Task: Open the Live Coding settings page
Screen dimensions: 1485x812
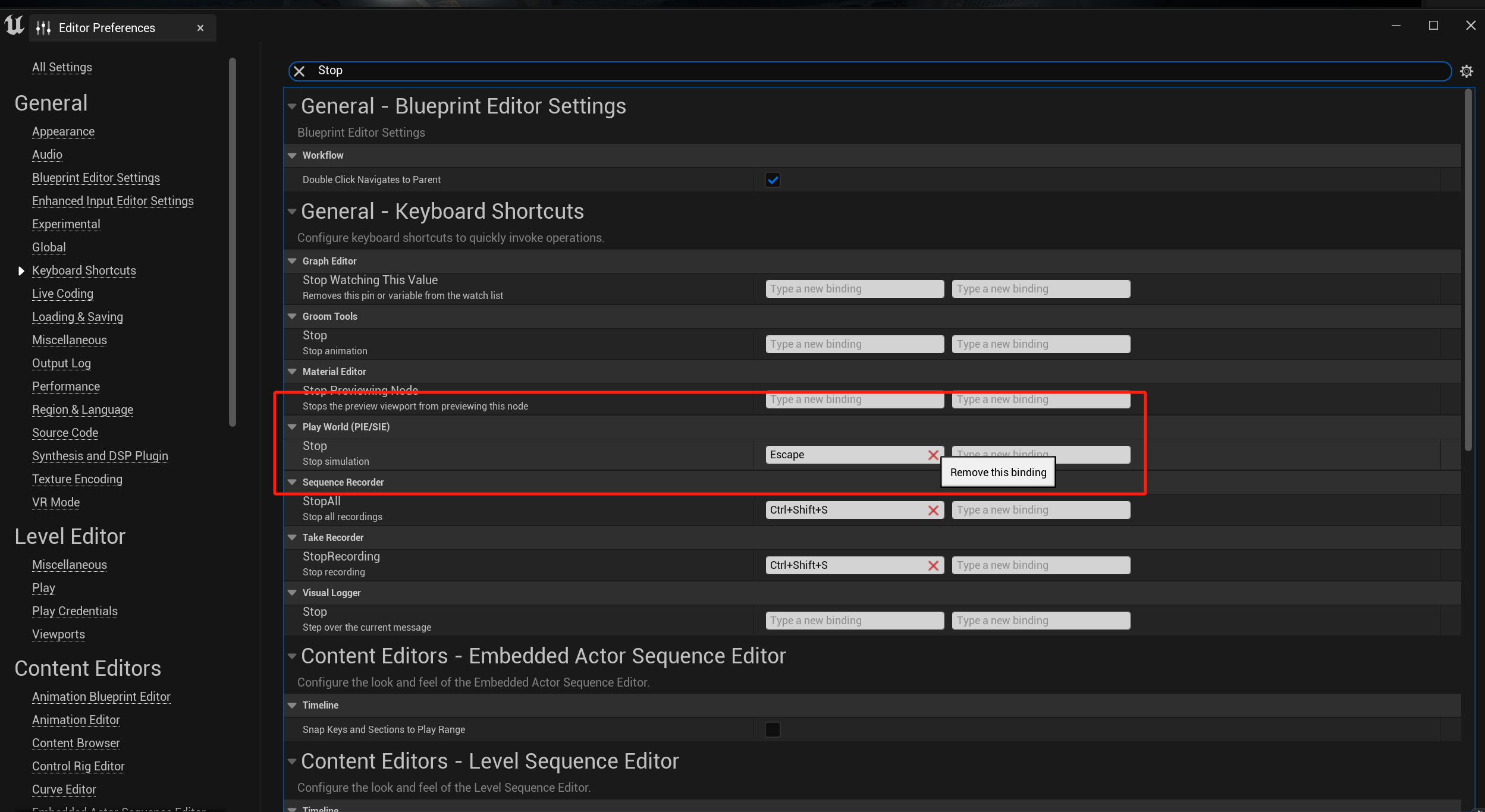Action: (x=62, y=294)
